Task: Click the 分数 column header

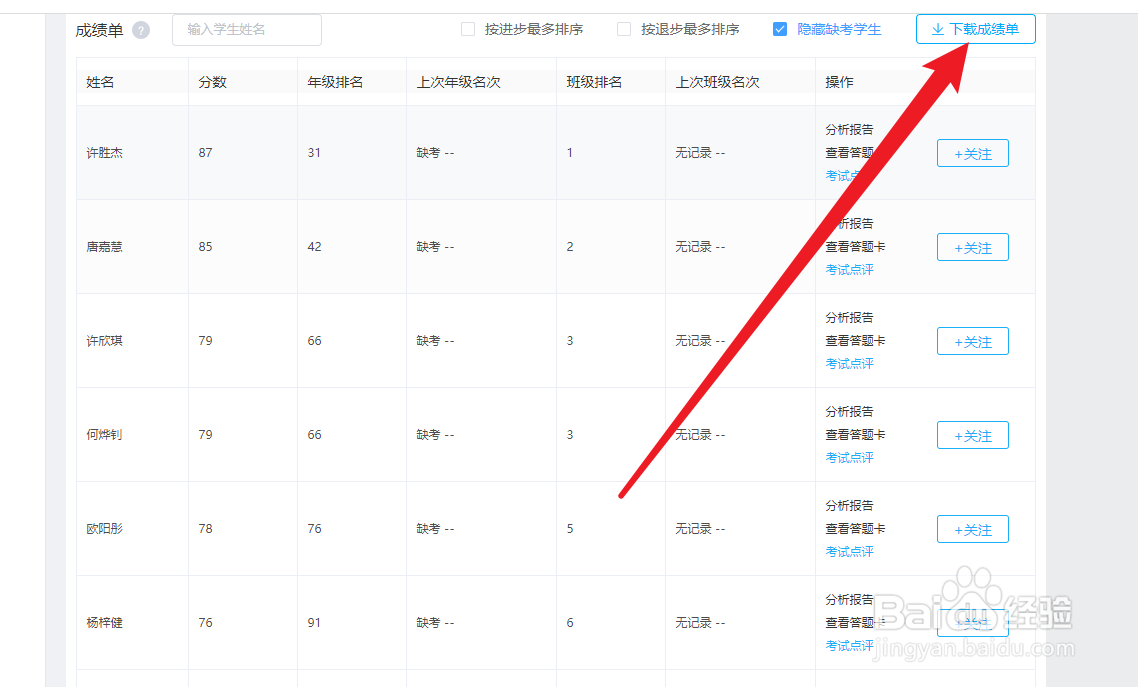Action: coord(213,82)
